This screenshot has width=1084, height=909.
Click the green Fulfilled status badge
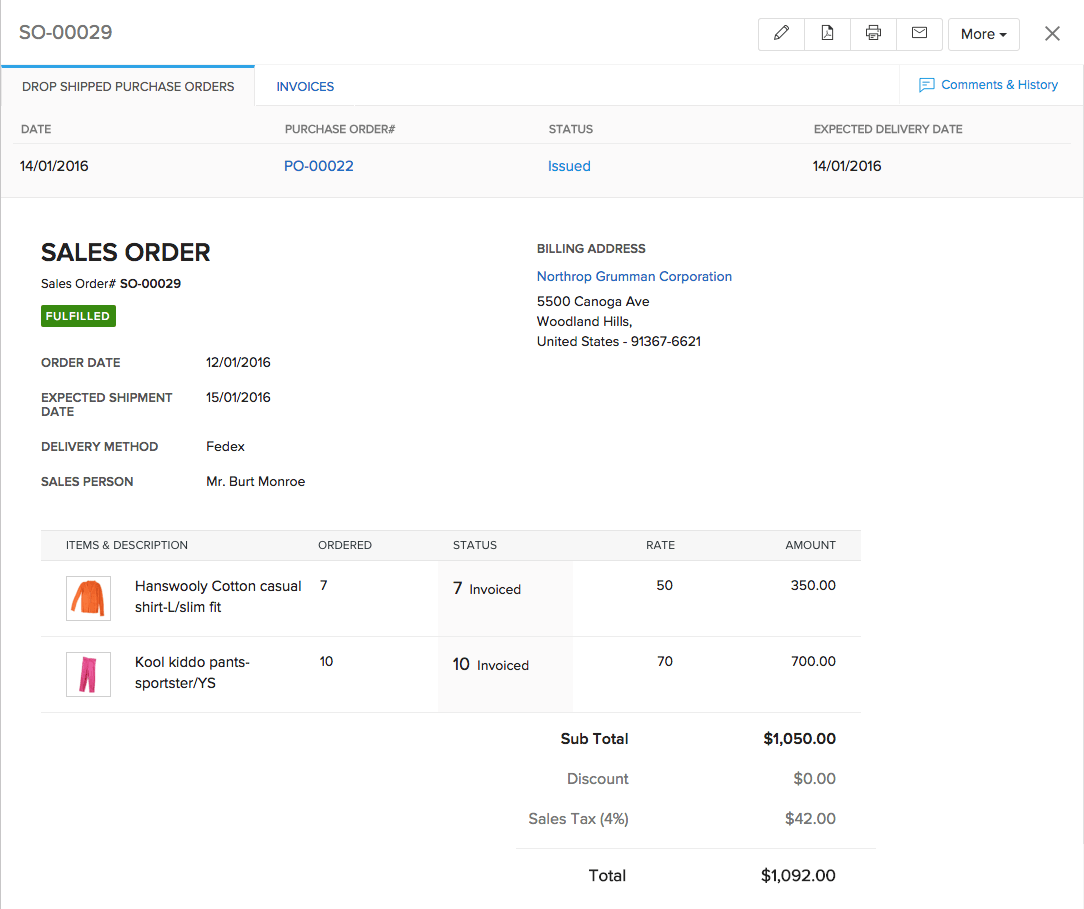pyautogui.click(x=78, y=316)
